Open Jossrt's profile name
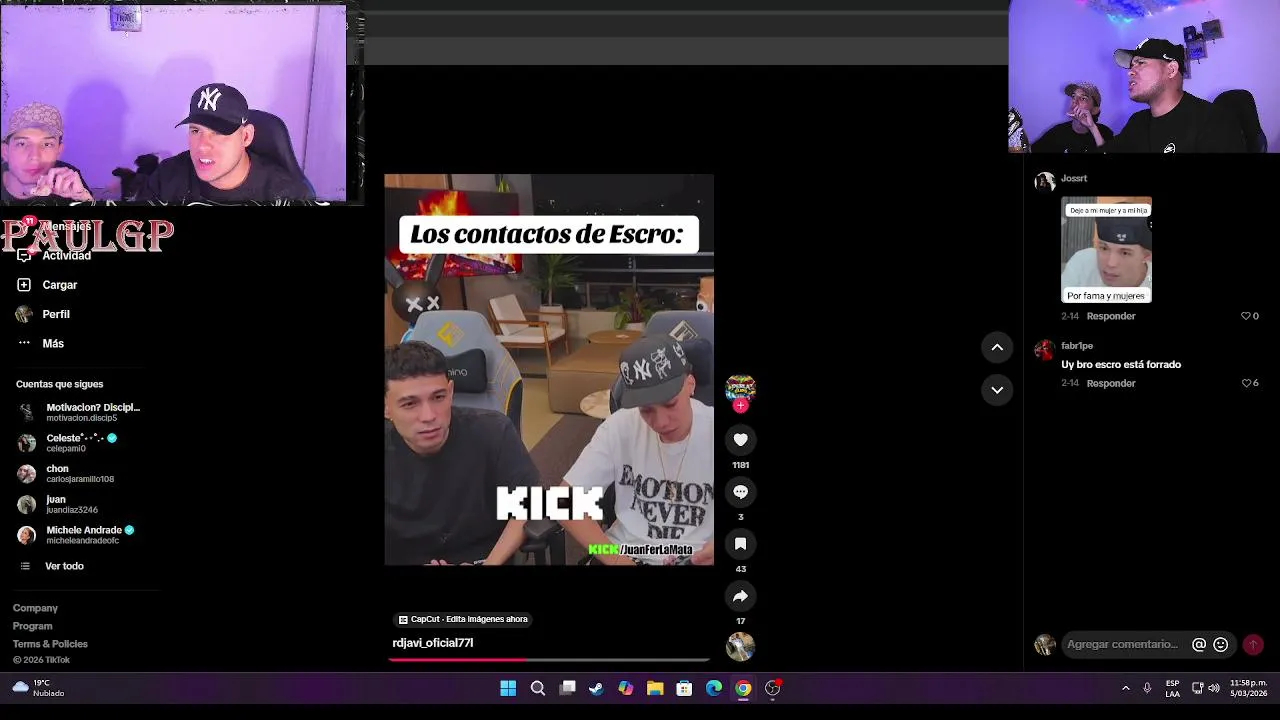 click(1074, 178)
